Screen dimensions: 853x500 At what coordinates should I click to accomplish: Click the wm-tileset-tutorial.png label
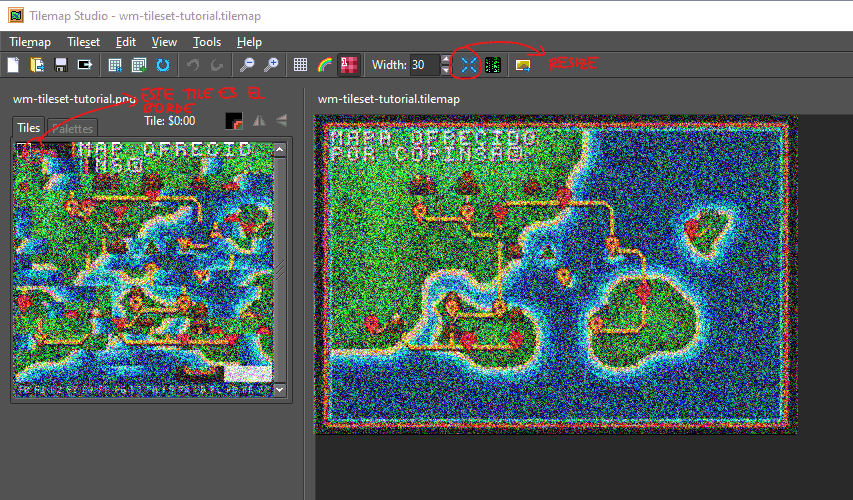(x=75, y=99)
